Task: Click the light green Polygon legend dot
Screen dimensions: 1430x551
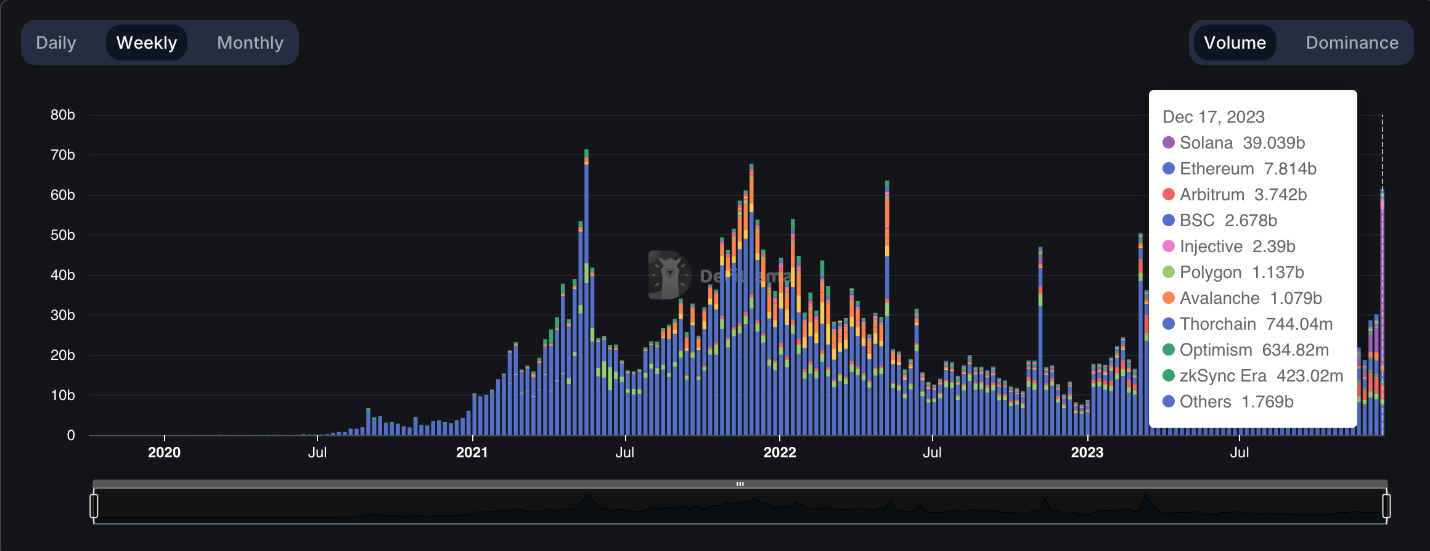Action: click(x=1168, y=273)
